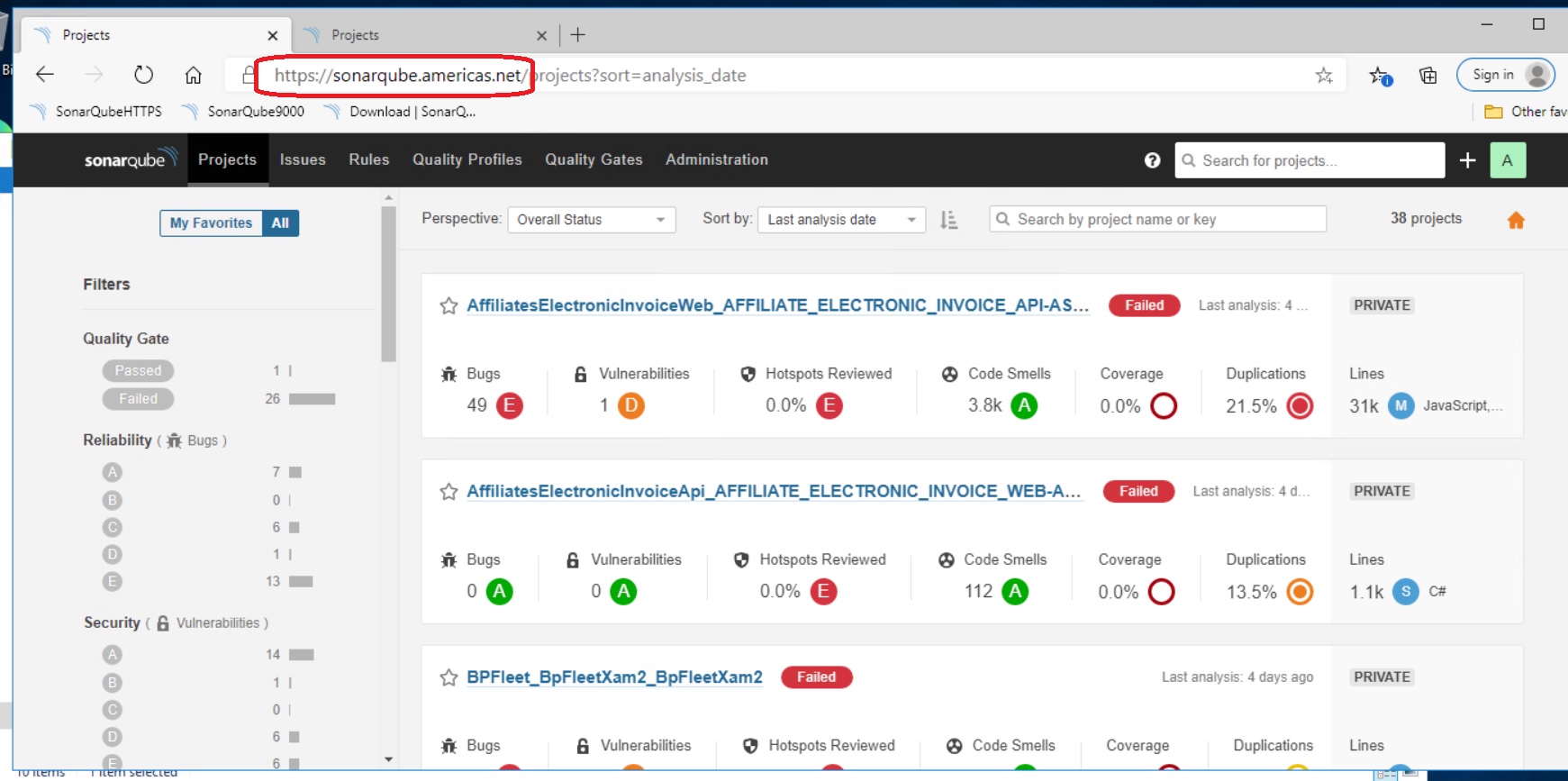Click the Vulnerabilities D rating badge
This screenshot has height=781, width=1568.
tap(631, 405)
